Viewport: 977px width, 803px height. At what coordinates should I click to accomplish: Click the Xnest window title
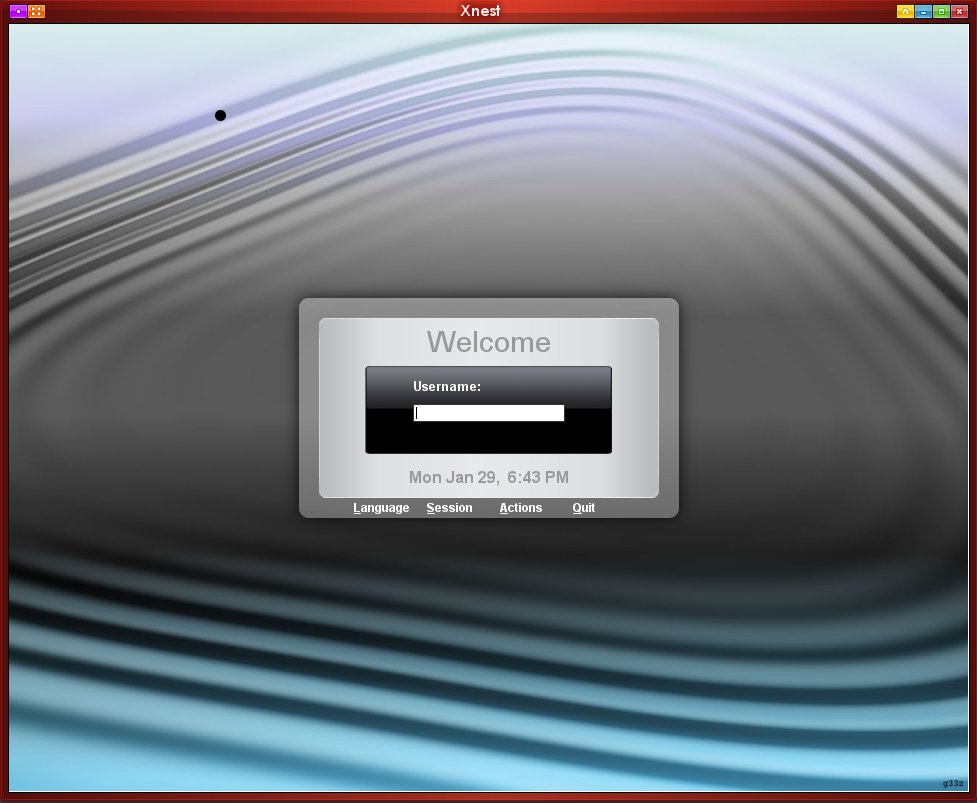click(x=480, y=11)
